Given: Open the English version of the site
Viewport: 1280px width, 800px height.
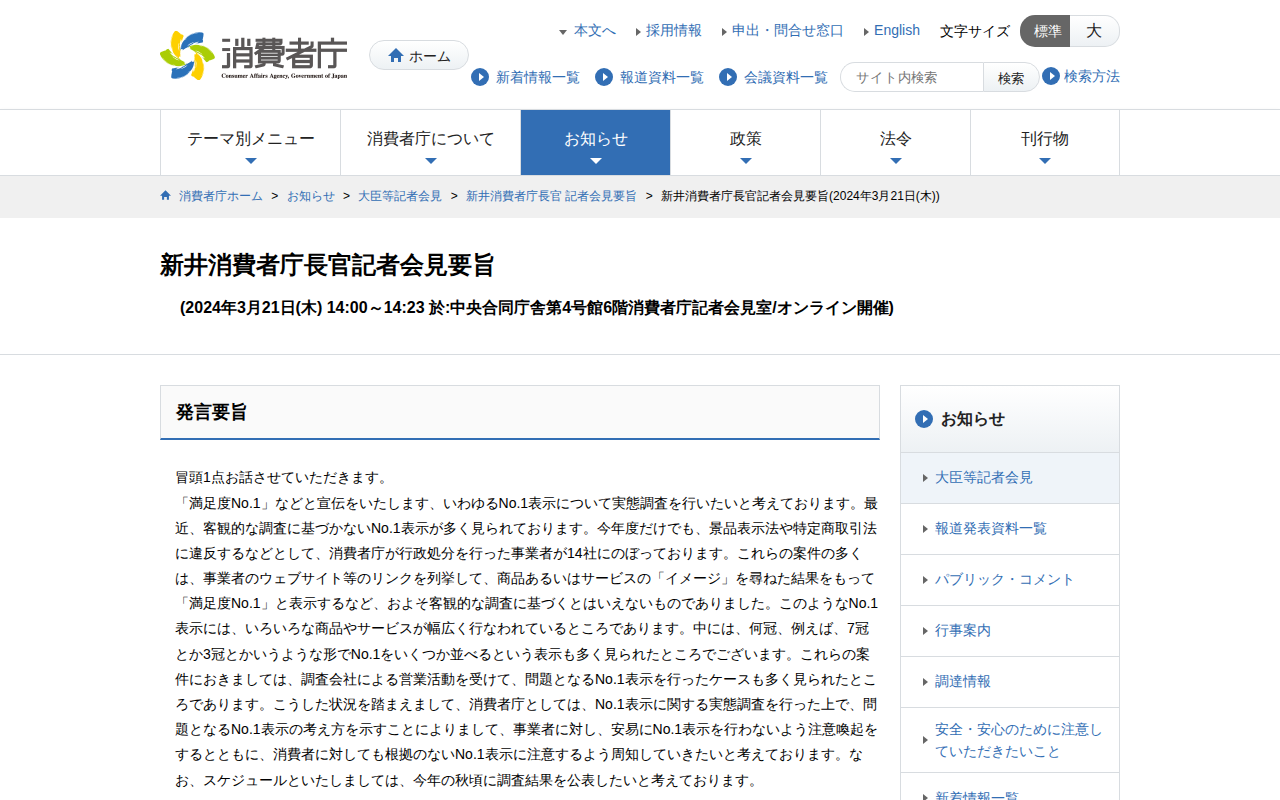Looking at the screenshot, I should 897,30.
